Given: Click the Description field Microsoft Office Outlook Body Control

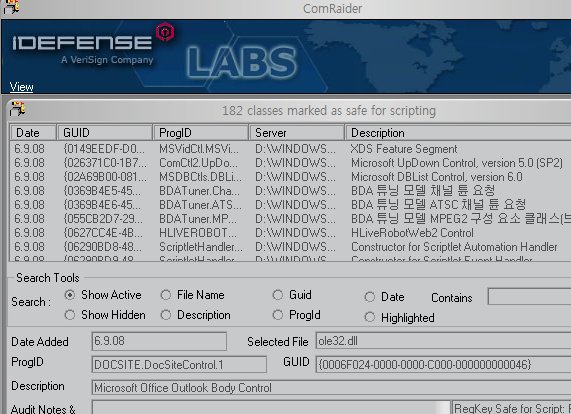Looking at the screenshot, I should [x=331, y=388].
